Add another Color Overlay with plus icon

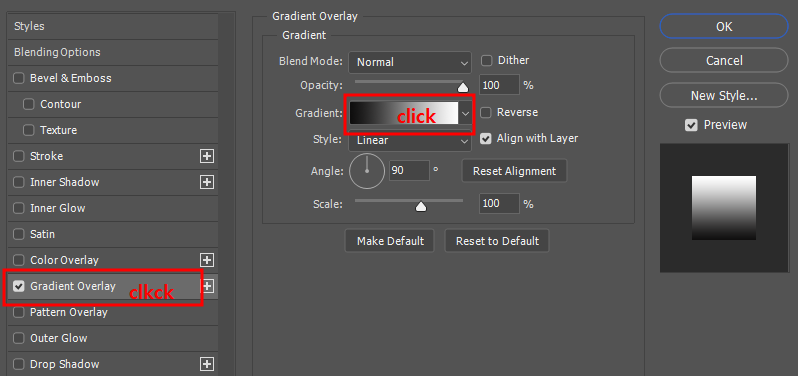pyautogui.click(x=207, y=261)
